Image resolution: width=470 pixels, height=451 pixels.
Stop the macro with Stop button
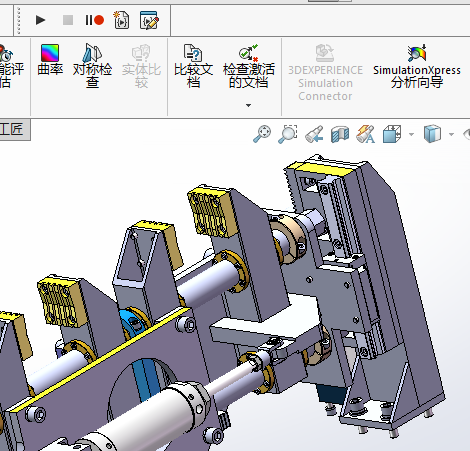click(68, 20)
